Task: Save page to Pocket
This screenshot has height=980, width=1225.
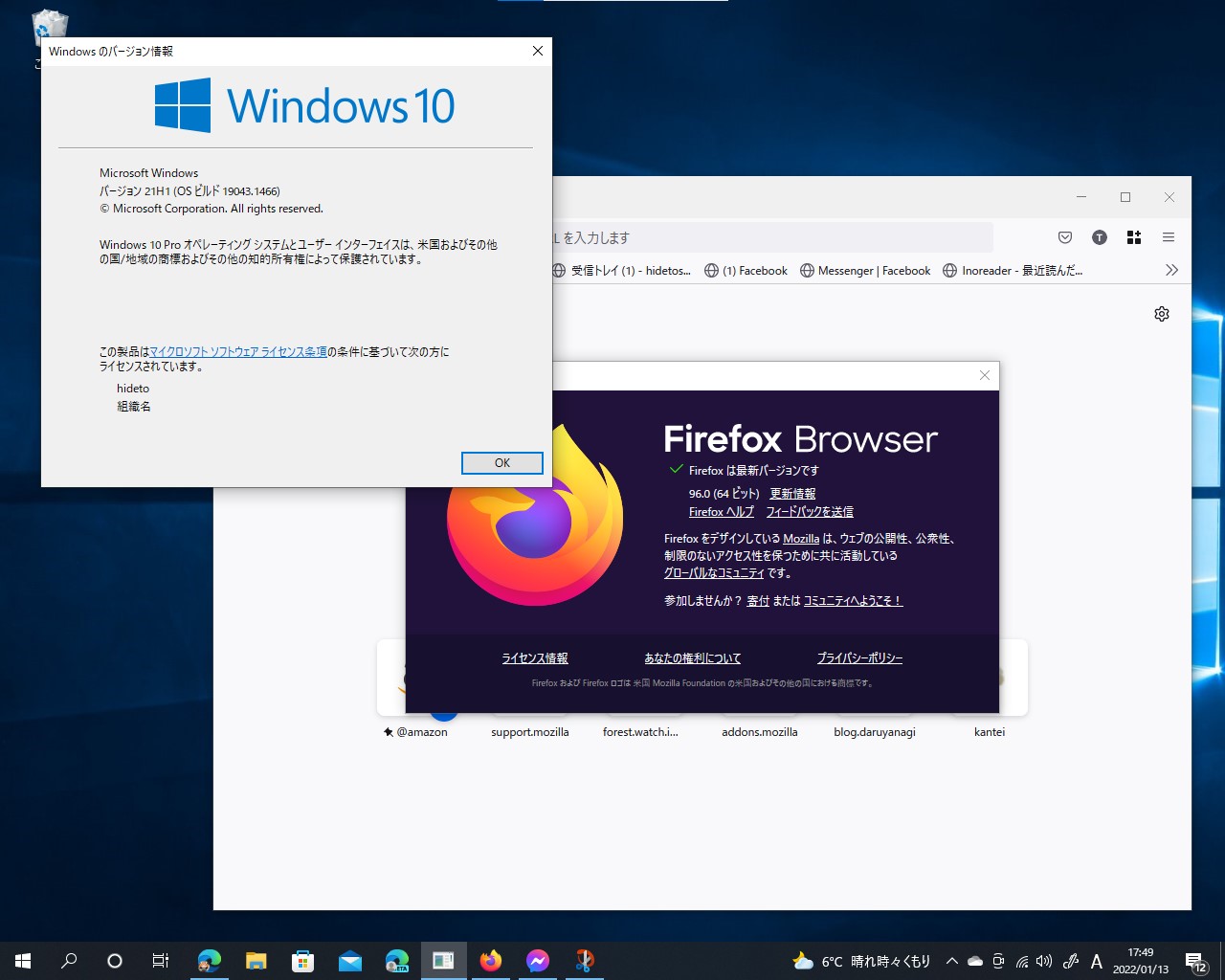Action: tap(1064, 237)
